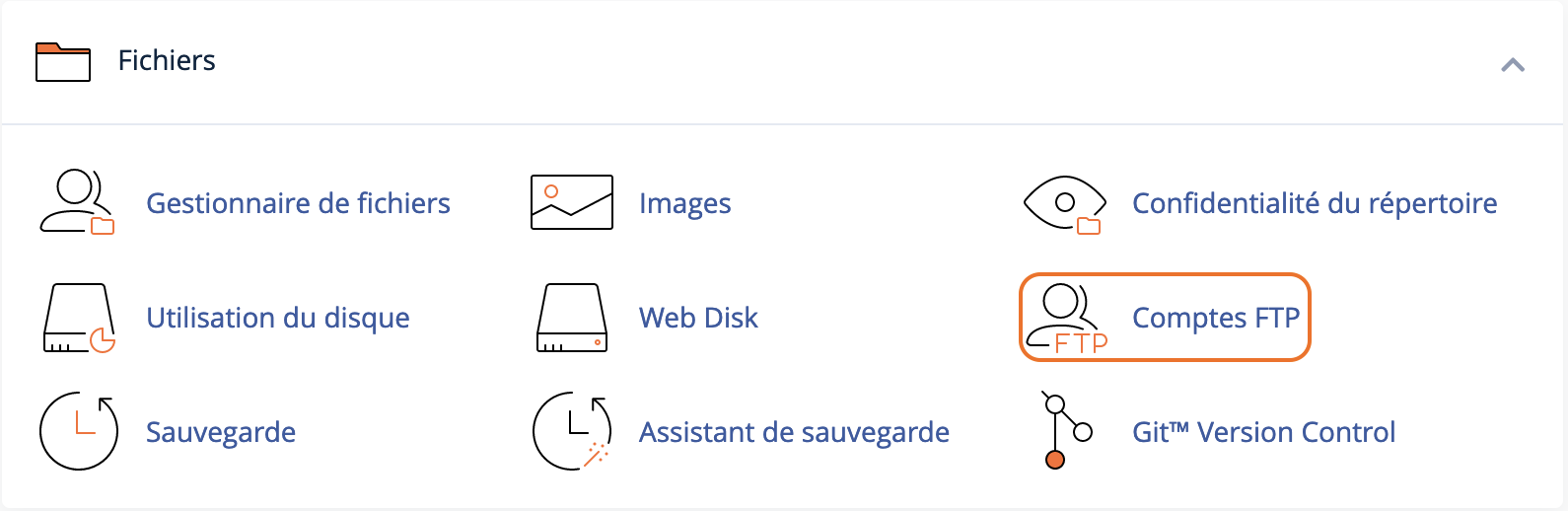Click the Git Version Control branch icon
1568x511 pixels.
click(1067, 431)
